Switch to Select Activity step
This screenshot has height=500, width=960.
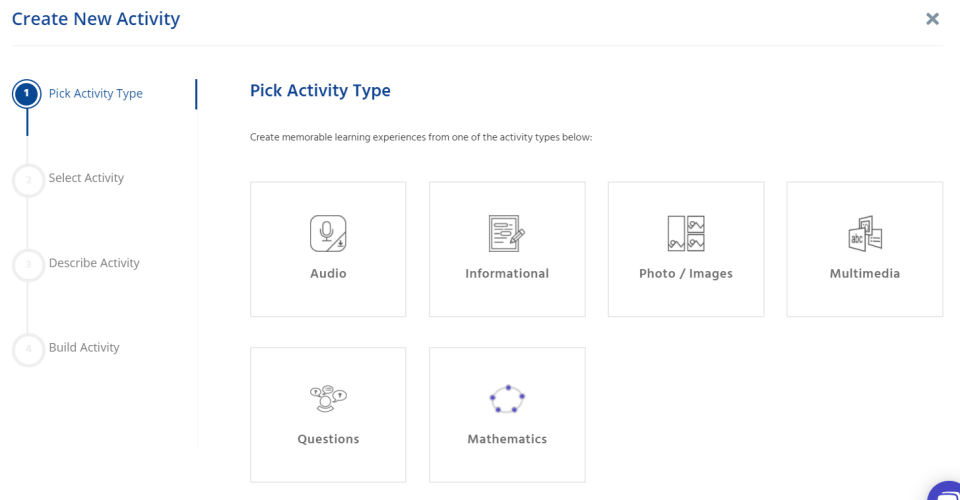86,178
